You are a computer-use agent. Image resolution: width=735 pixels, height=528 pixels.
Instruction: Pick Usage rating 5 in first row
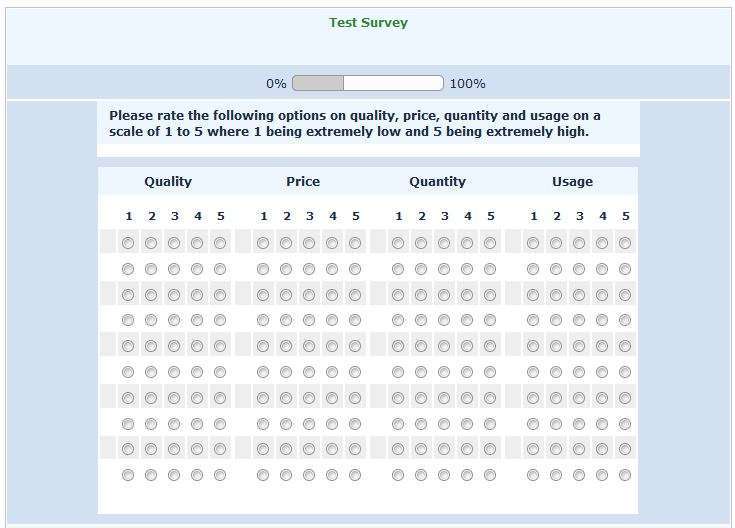pyautogui.click(x=625, y=243)
